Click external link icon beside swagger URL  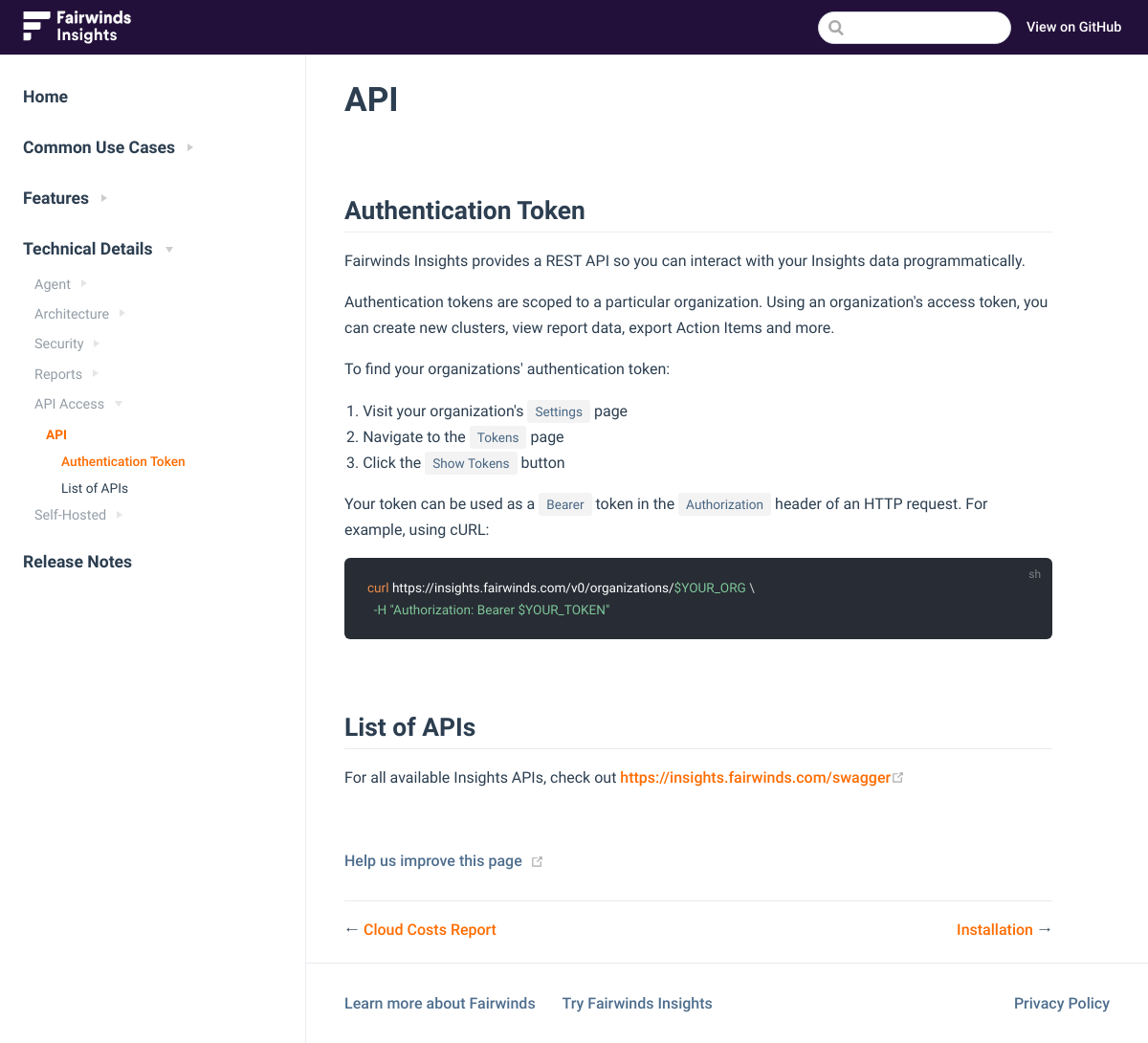pyautogui.click(x=898, y=778)
